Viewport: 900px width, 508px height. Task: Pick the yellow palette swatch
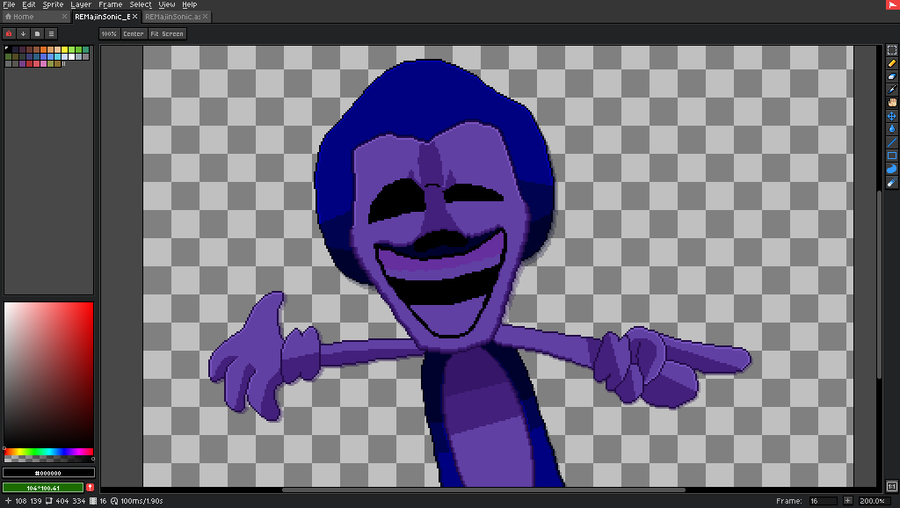tap(65, 49)
